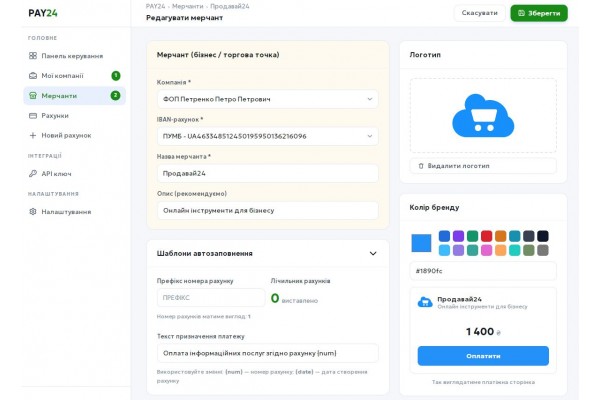Select the pink color swatch
600x400 pixels.
486,250
